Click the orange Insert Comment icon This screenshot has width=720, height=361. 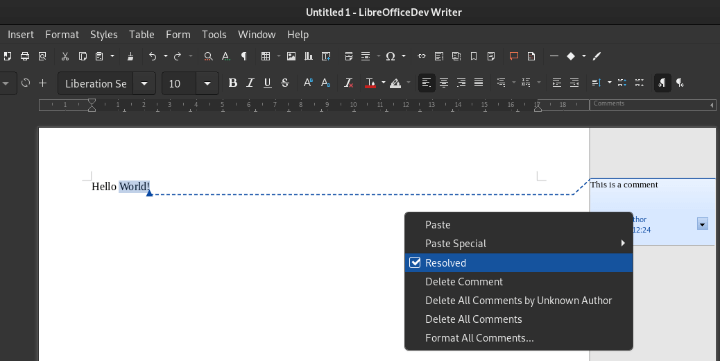pyautogui.click(x=514, y=56)
